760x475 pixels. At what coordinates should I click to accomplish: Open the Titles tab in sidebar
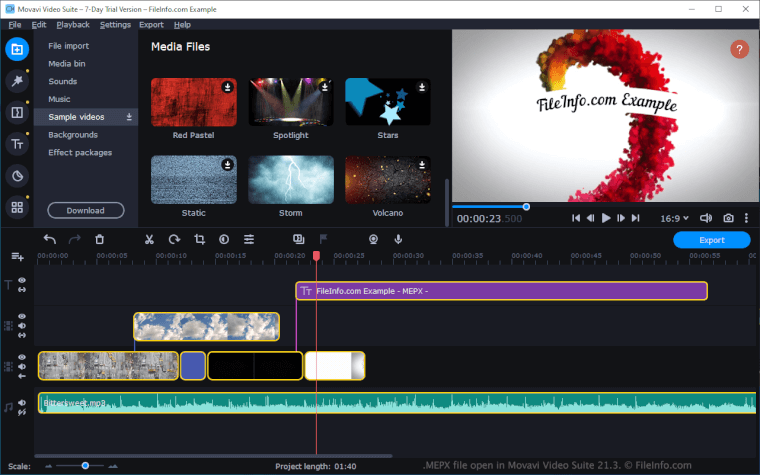coord(16,144)
